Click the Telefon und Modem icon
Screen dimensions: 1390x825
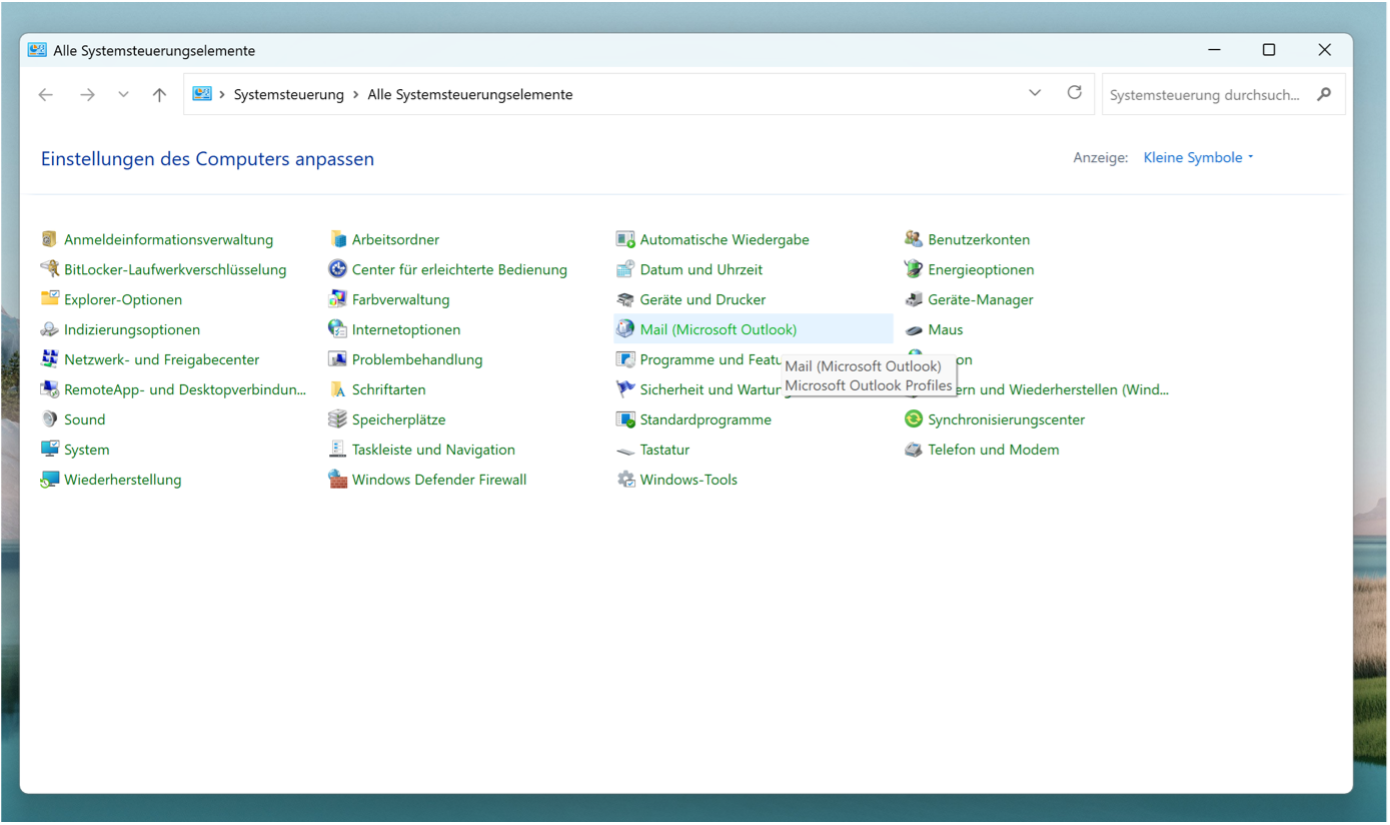coord(913,450)
